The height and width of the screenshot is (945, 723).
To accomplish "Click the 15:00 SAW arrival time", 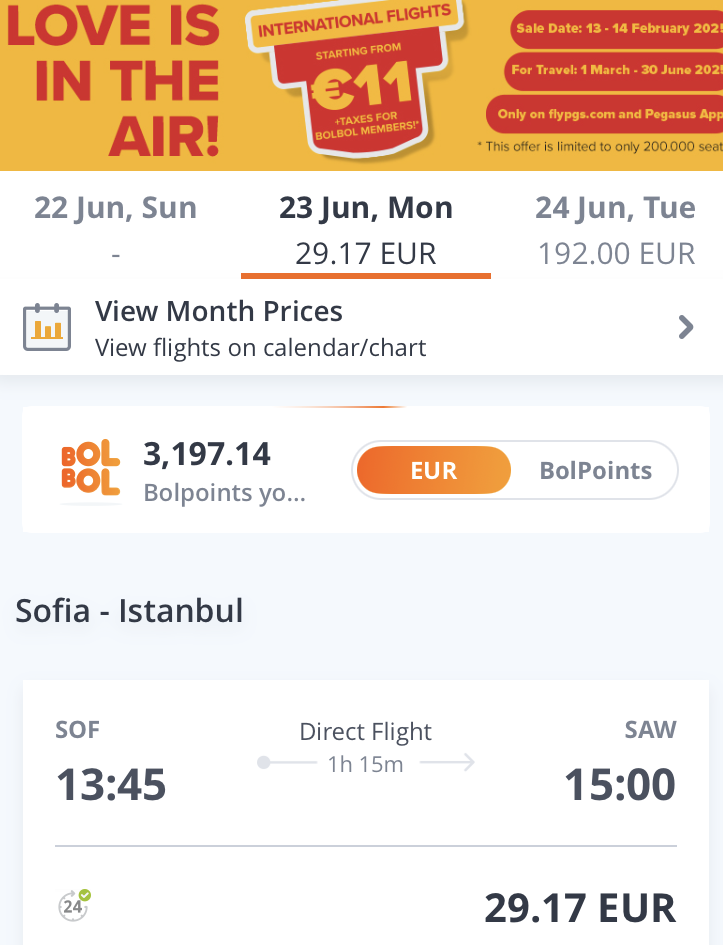I will click(x=620, y=785).
